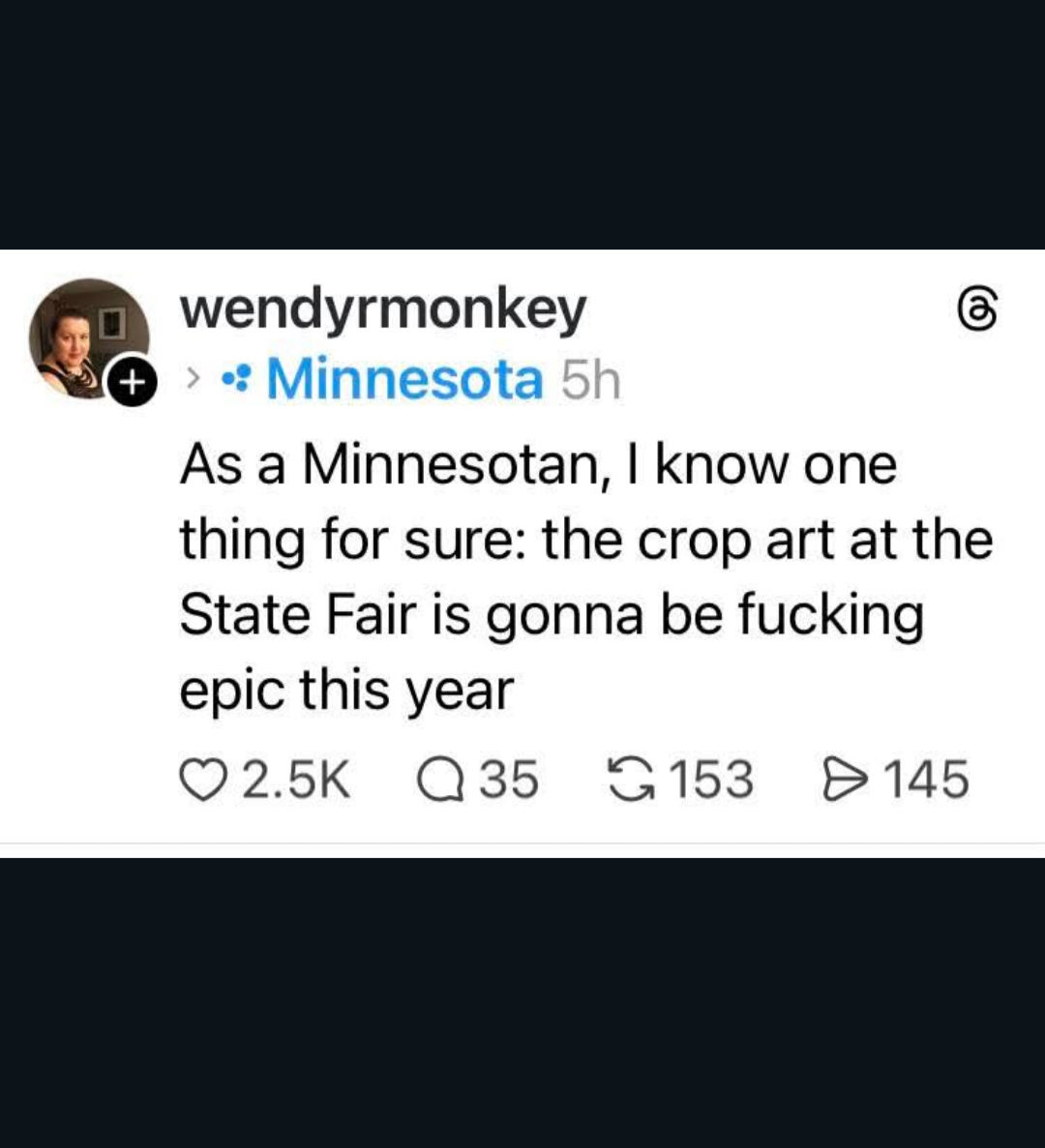This screenshot has width=1045, height=1148.
Task: View the 153 reposts count
Action: [711, 780]
